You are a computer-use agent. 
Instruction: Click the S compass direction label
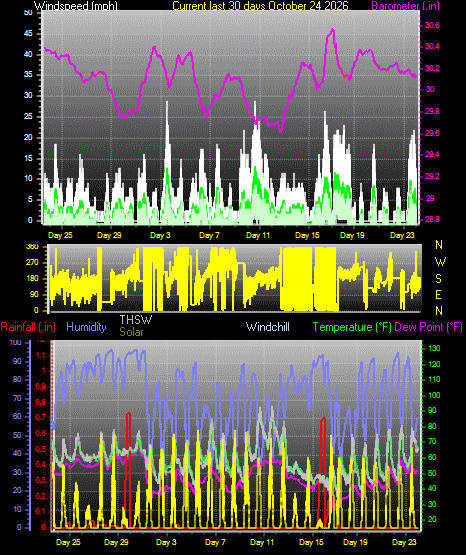[438, 279]
